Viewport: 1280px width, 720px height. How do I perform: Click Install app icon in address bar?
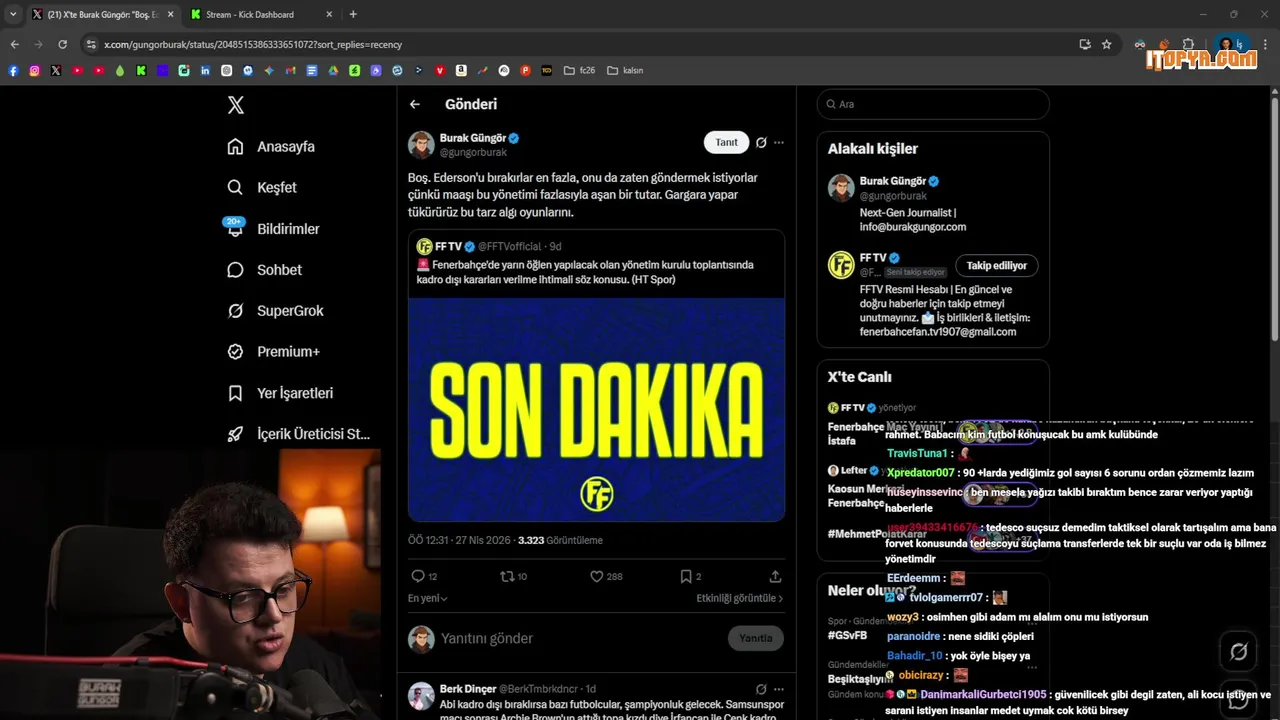pyautogui.click(x=1085, y=44)
